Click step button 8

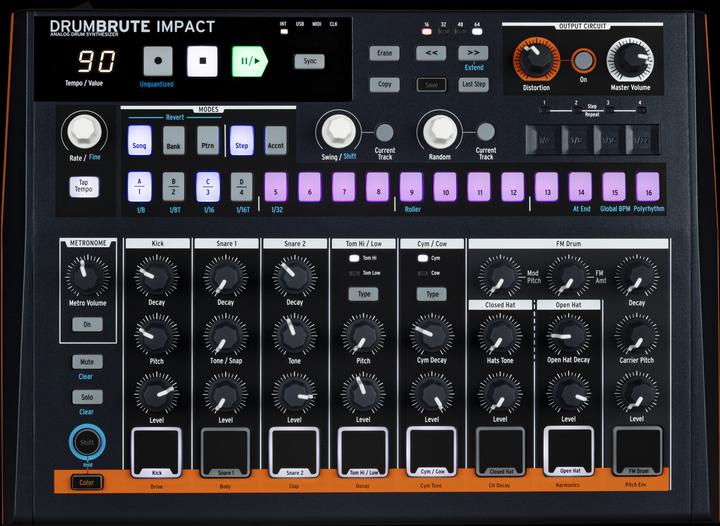click(377, 187)
